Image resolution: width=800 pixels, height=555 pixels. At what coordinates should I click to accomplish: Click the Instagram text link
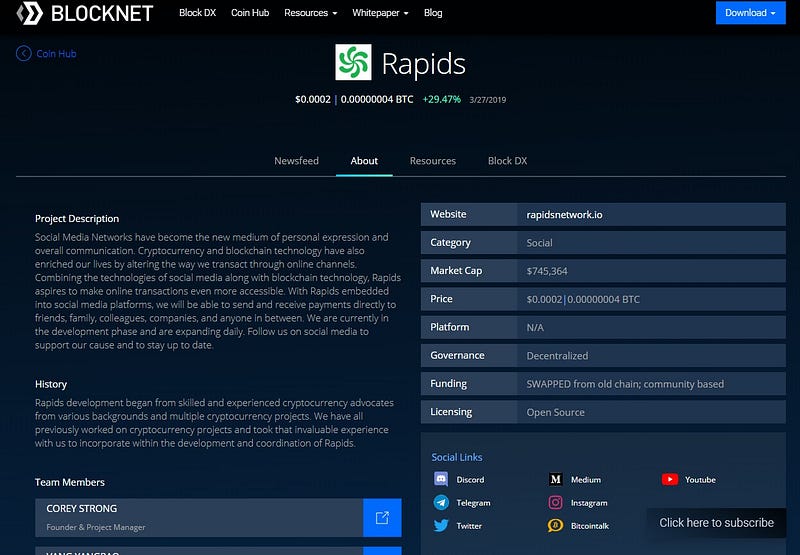point(589,503)
